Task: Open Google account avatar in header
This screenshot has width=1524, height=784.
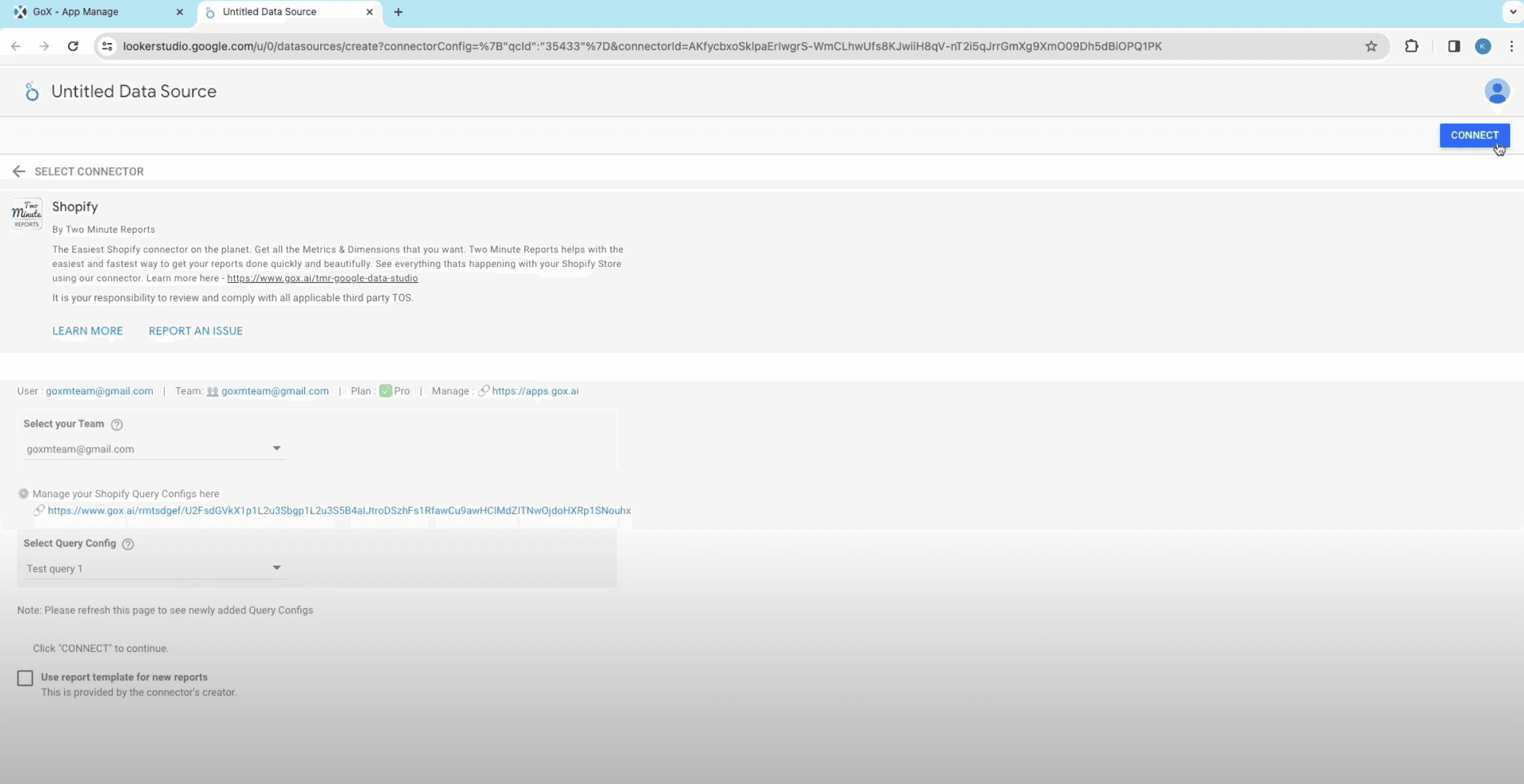Action: pyautogui.click(x=1497, y=91)
